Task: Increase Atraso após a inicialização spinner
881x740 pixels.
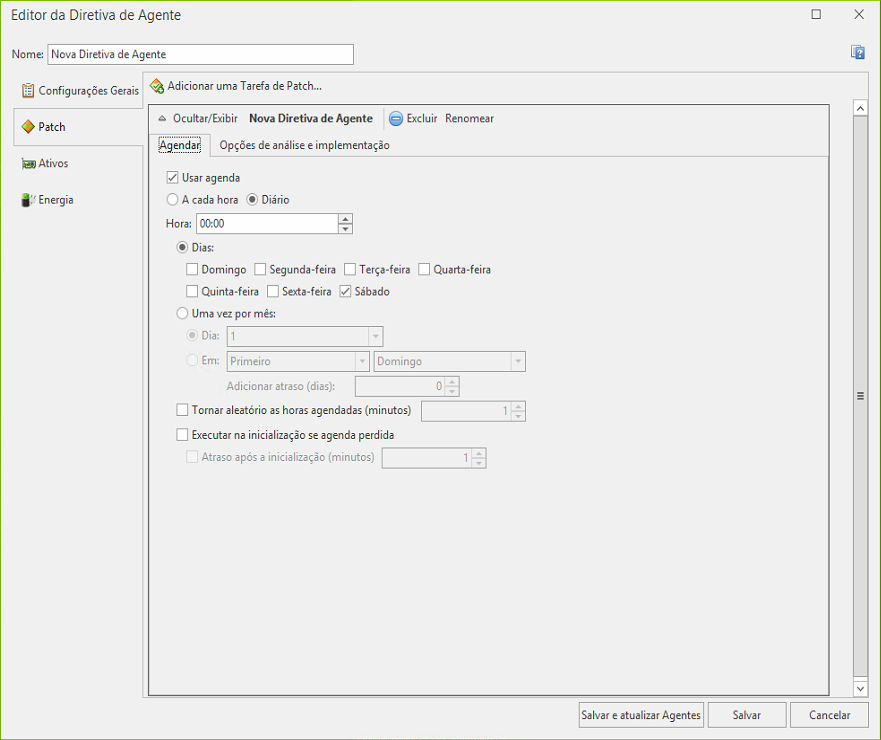Action: [479, 453]
